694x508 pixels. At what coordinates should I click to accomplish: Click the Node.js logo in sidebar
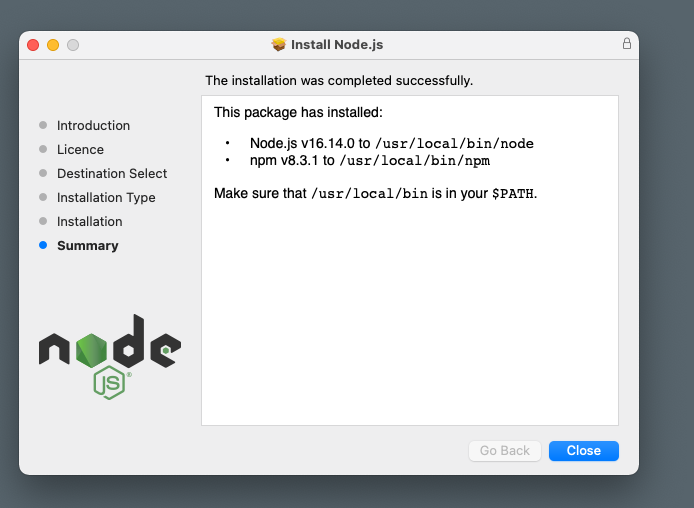(x=110, y=357)
